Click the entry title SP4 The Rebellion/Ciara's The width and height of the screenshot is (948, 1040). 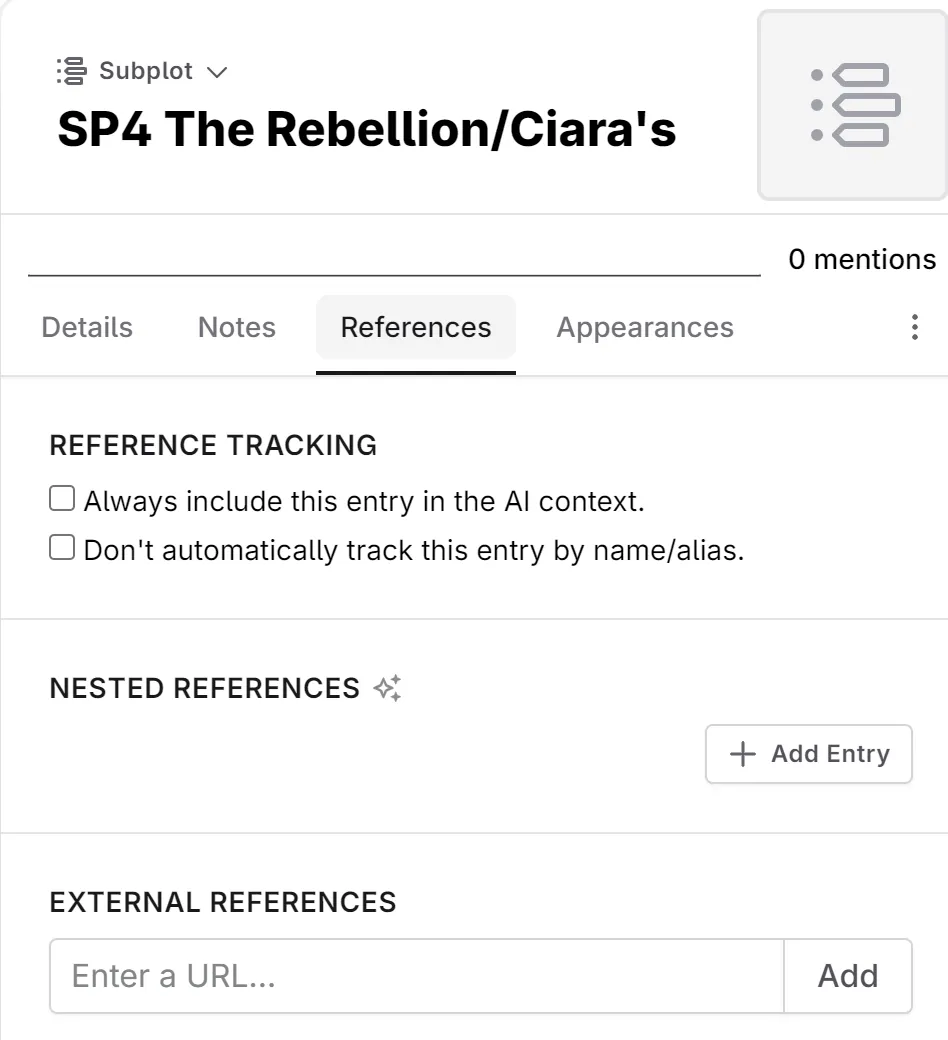point(367,130)
